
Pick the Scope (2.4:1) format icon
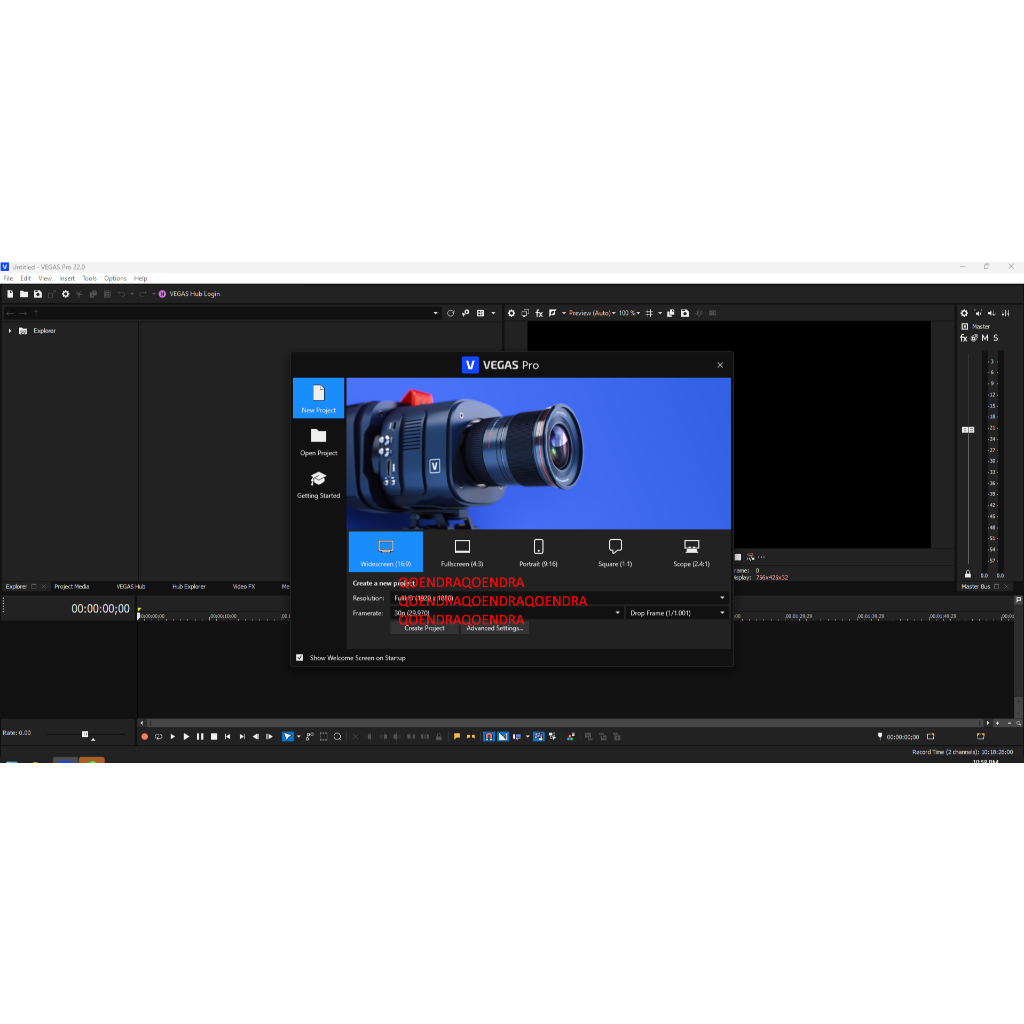[691, 547]
